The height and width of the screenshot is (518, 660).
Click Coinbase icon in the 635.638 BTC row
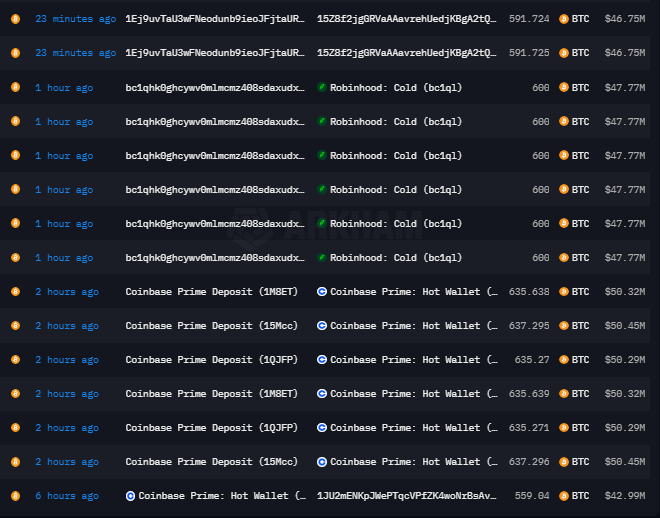pyautogui.click(x=322, y=292)
